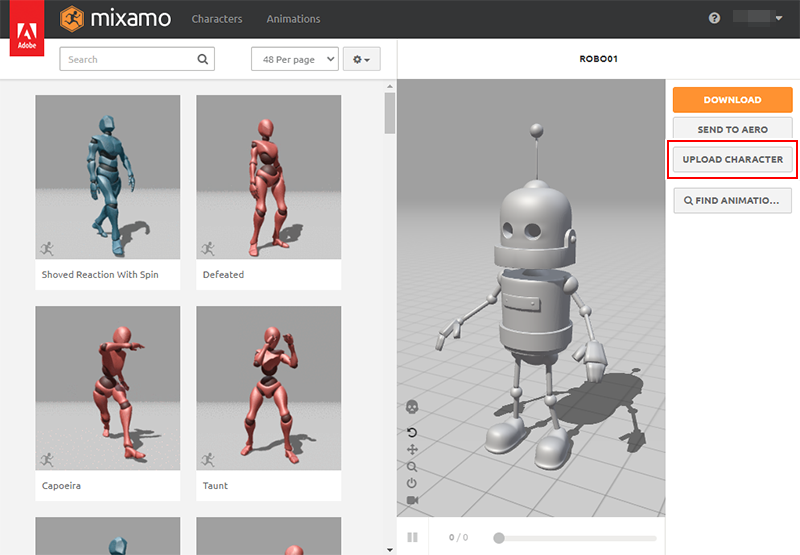The height and width of the screenshot is (555, 800).
Task: Select the pan move arrows icon
Action: pos(412,450)
